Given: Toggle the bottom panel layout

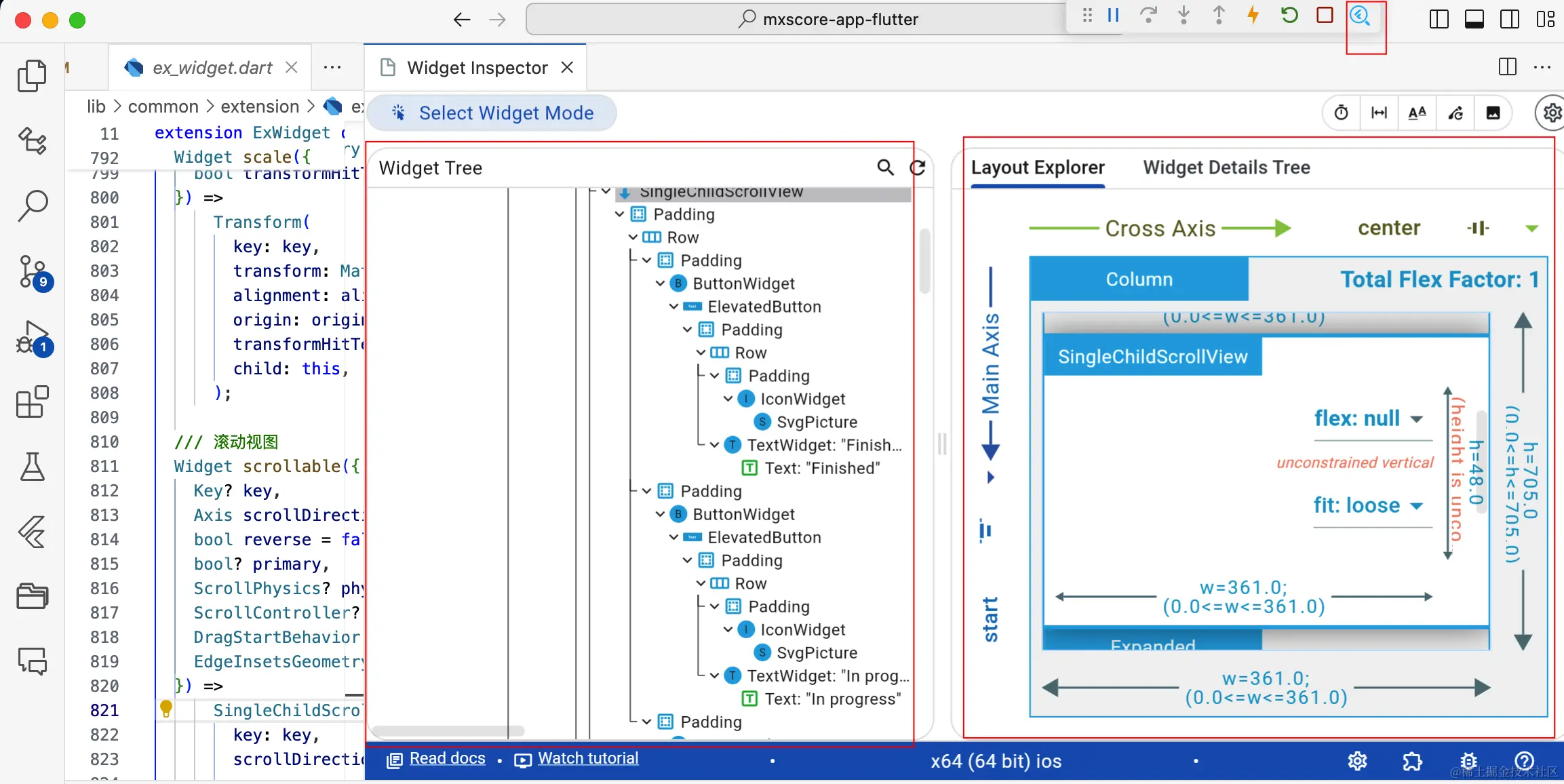Looking at the screenshot, I should coord(1474,19).
